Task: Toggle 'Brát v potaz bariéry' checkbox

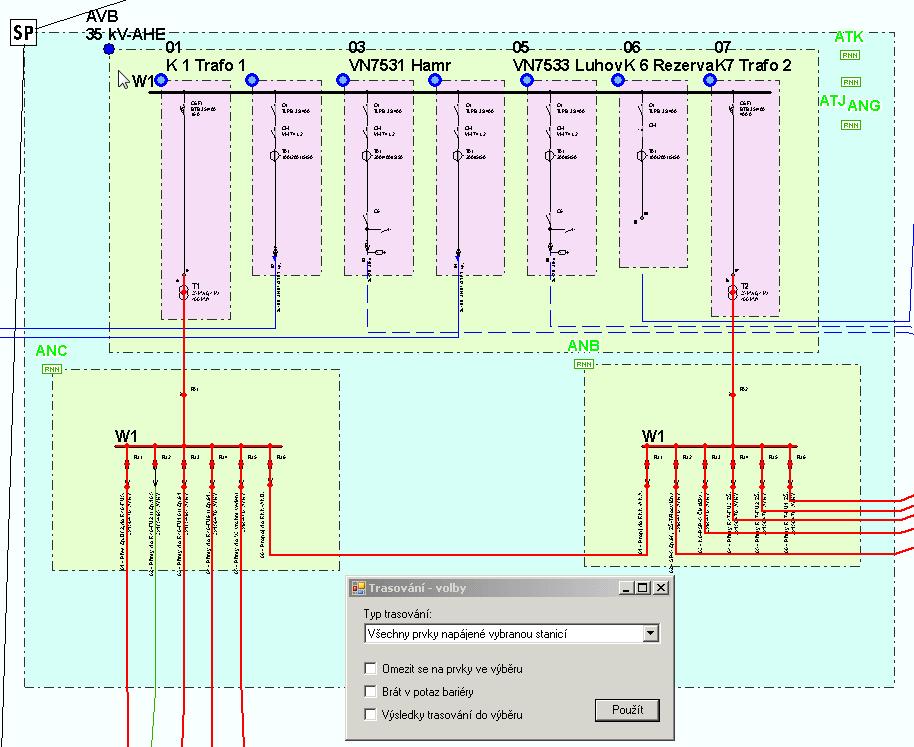Action: pos(370,692)
